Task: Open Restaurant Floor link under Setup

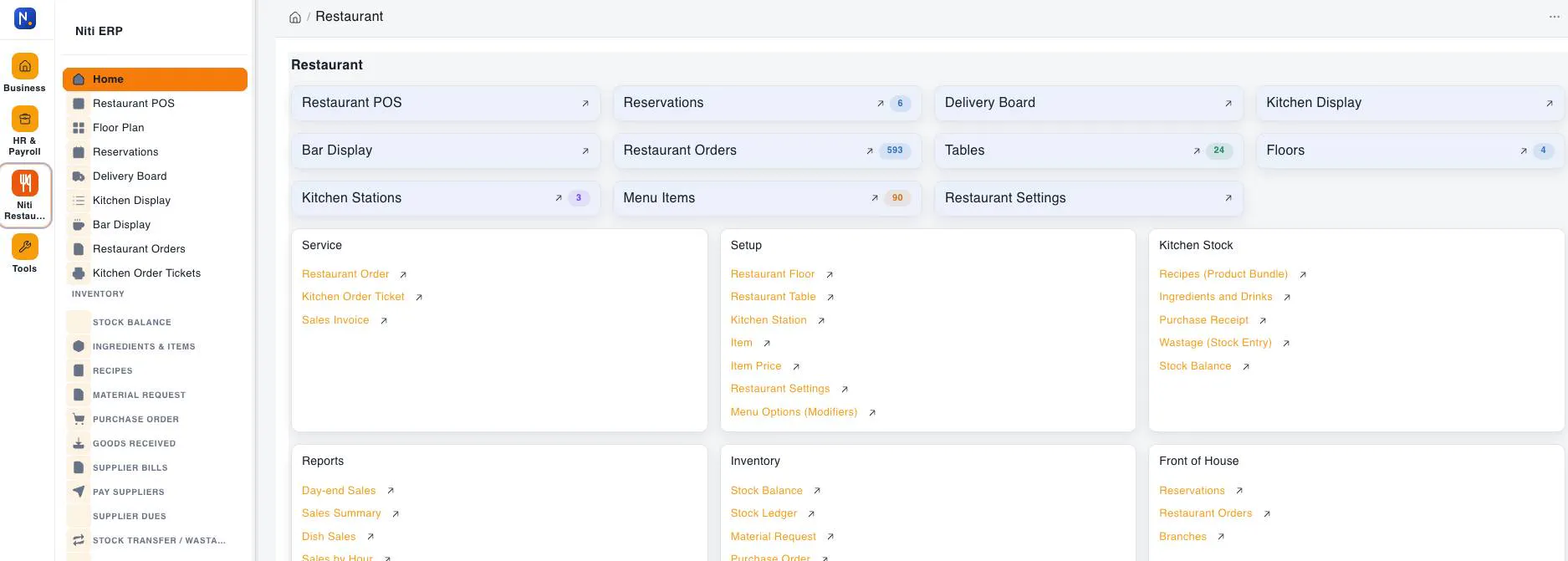Action: [x=772, y=274]
